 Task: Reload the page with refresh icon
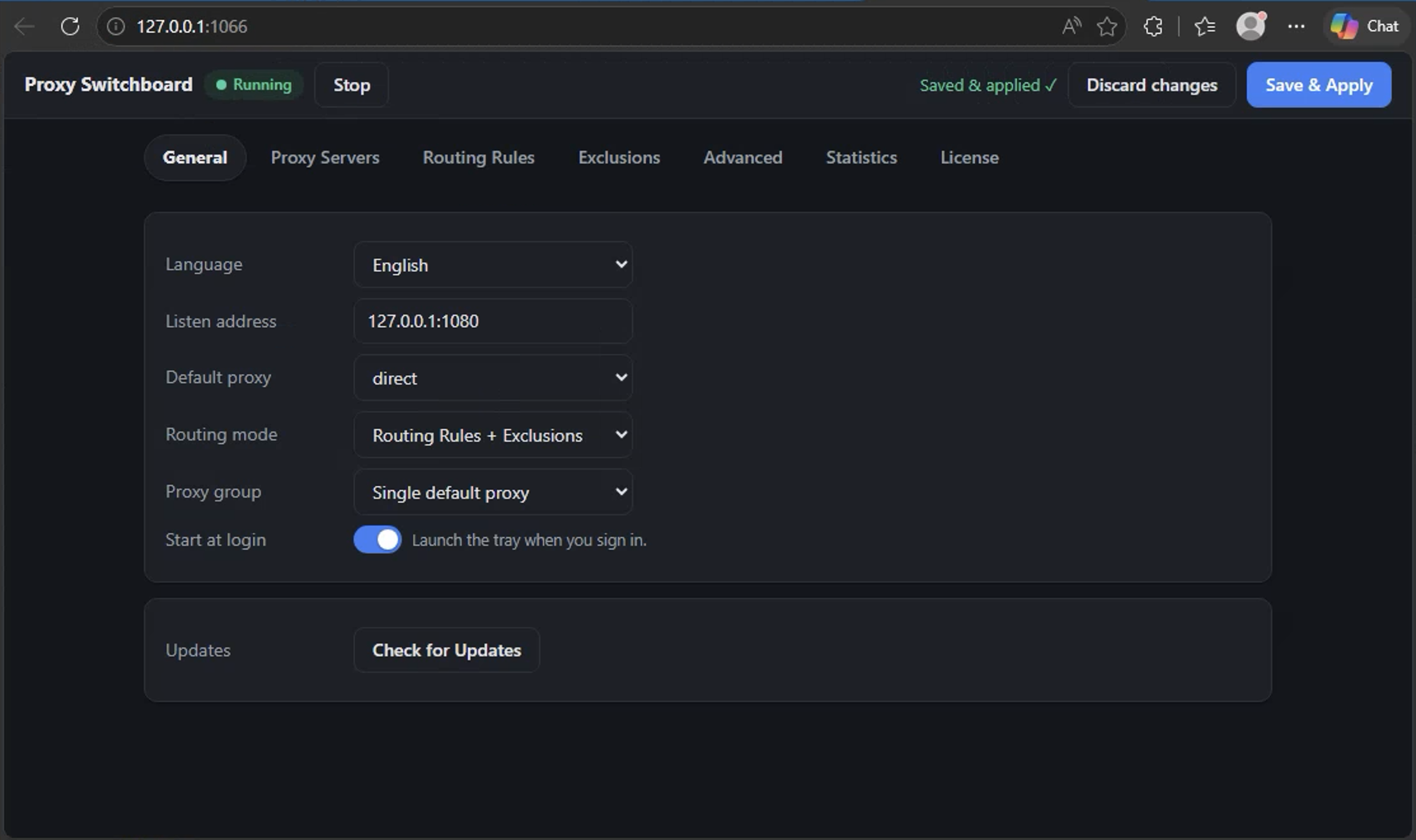coord(70,27)
